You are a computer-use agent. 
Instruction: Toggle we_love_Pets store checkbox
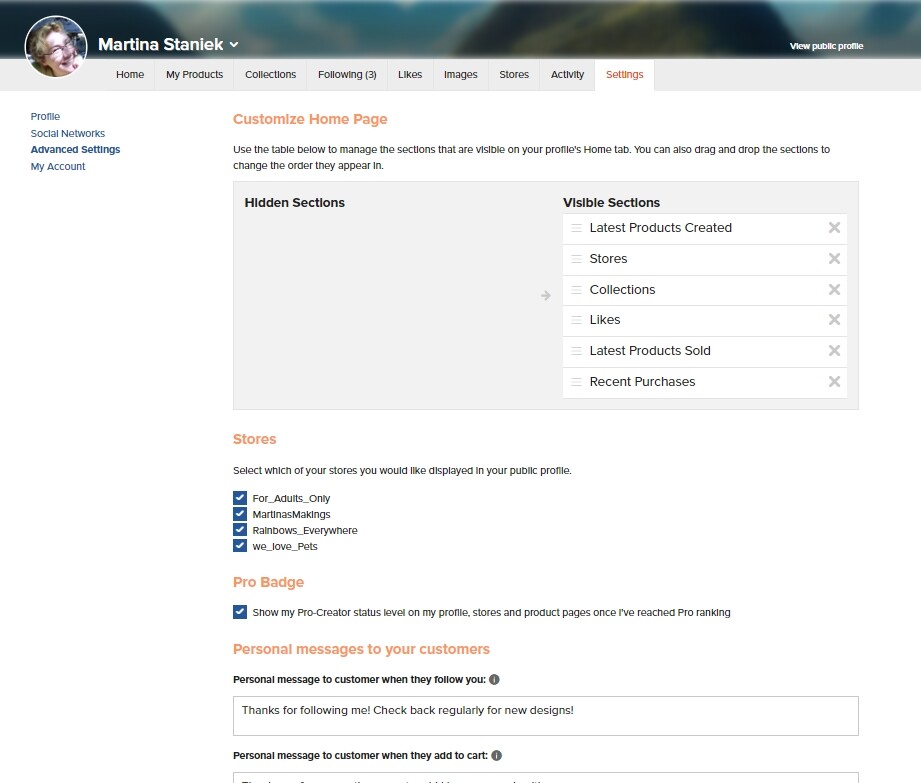[x=240, y=546]
